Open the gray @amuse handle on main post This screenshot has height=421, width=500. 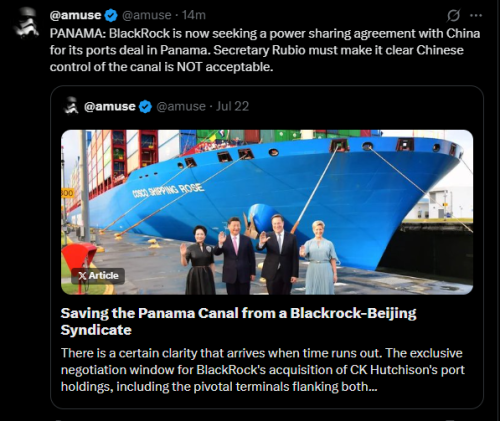(146, 15)
